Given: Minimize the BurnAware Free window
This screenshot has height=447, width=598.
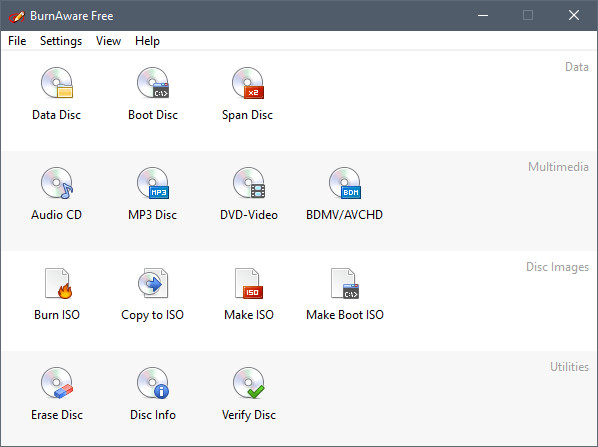Looking at the screenshot, I should click(x=483, y=15).
